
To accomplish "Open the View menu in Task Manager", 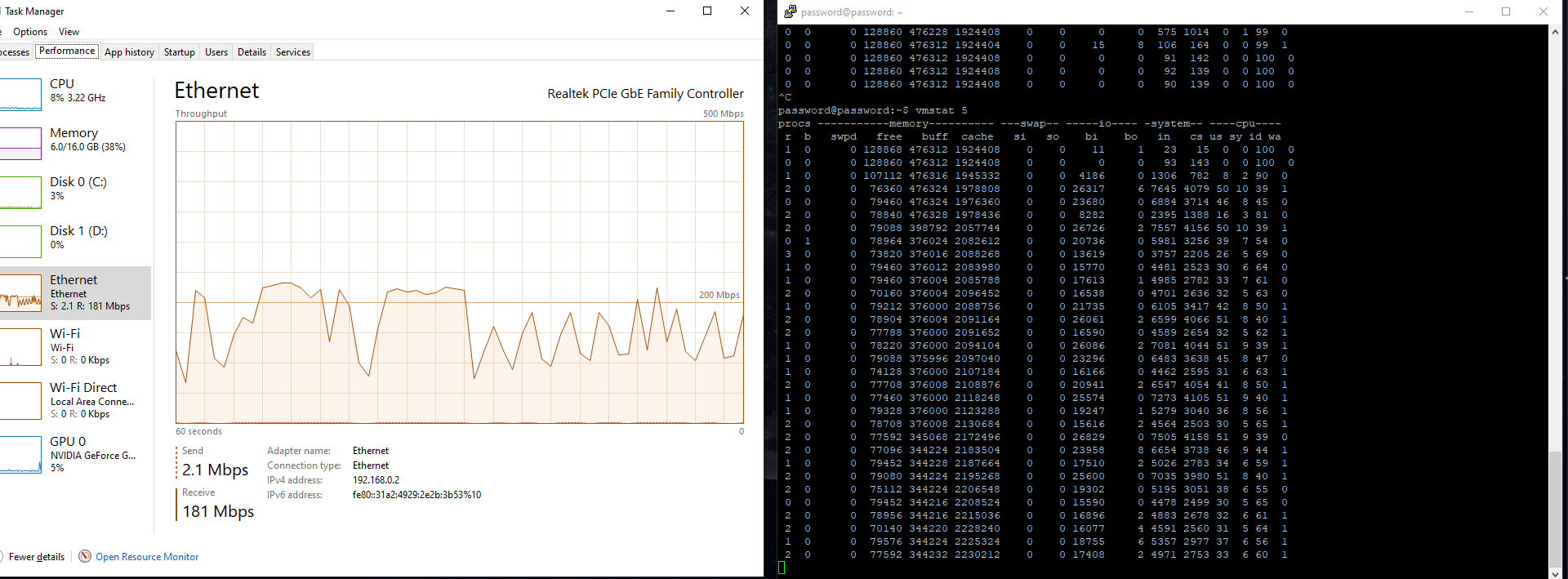I will pos(69,32).
